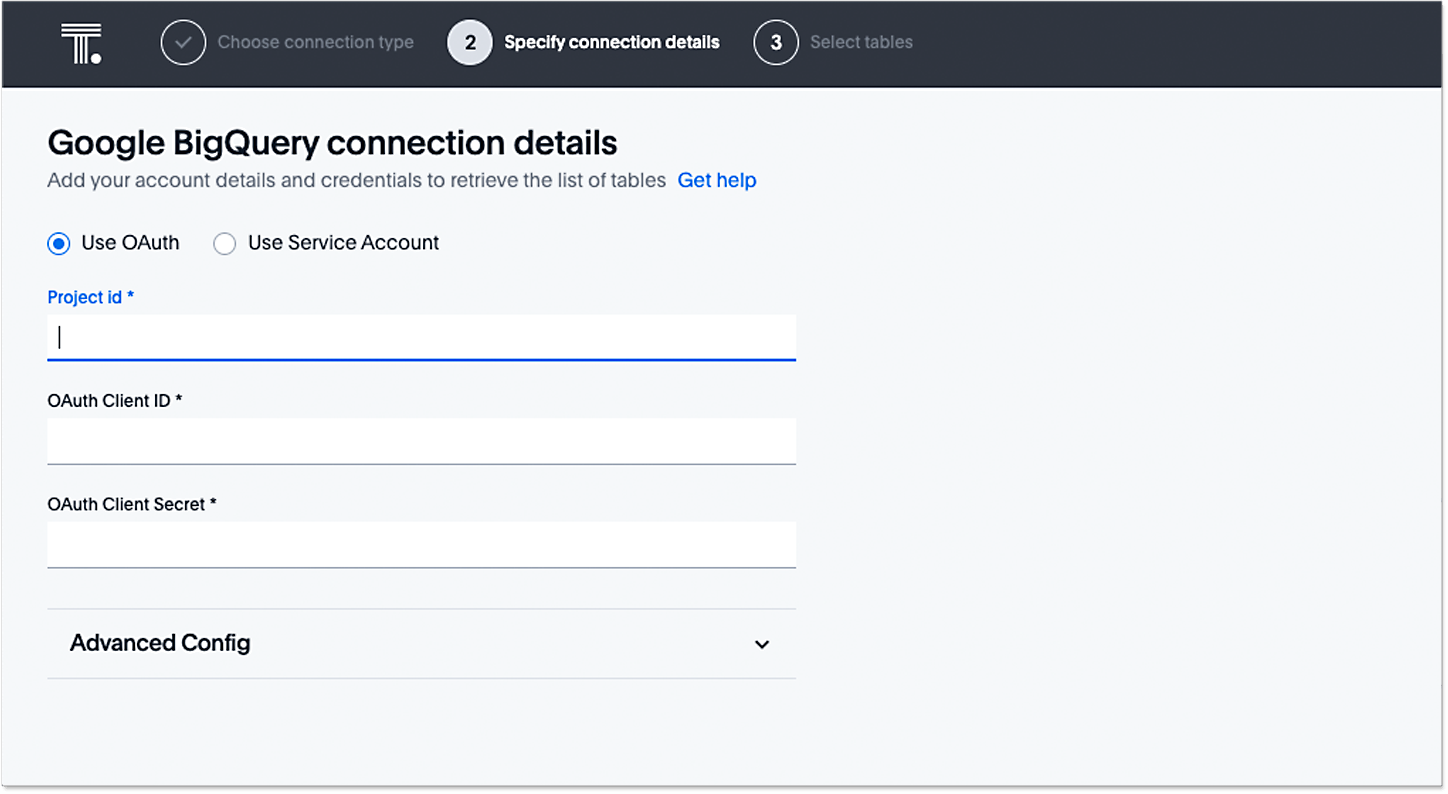
Task: Select the Specify connection details step label
Action: tap(611, 43)
